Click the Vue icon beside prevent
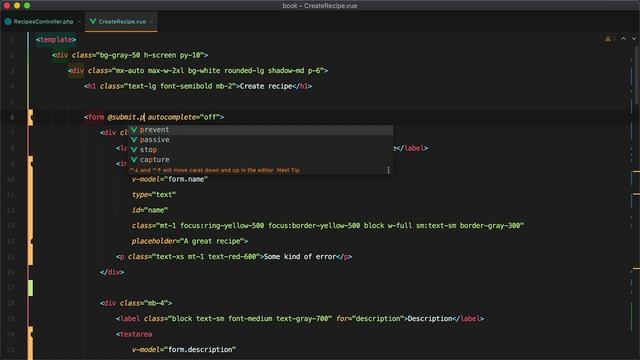 134,129
